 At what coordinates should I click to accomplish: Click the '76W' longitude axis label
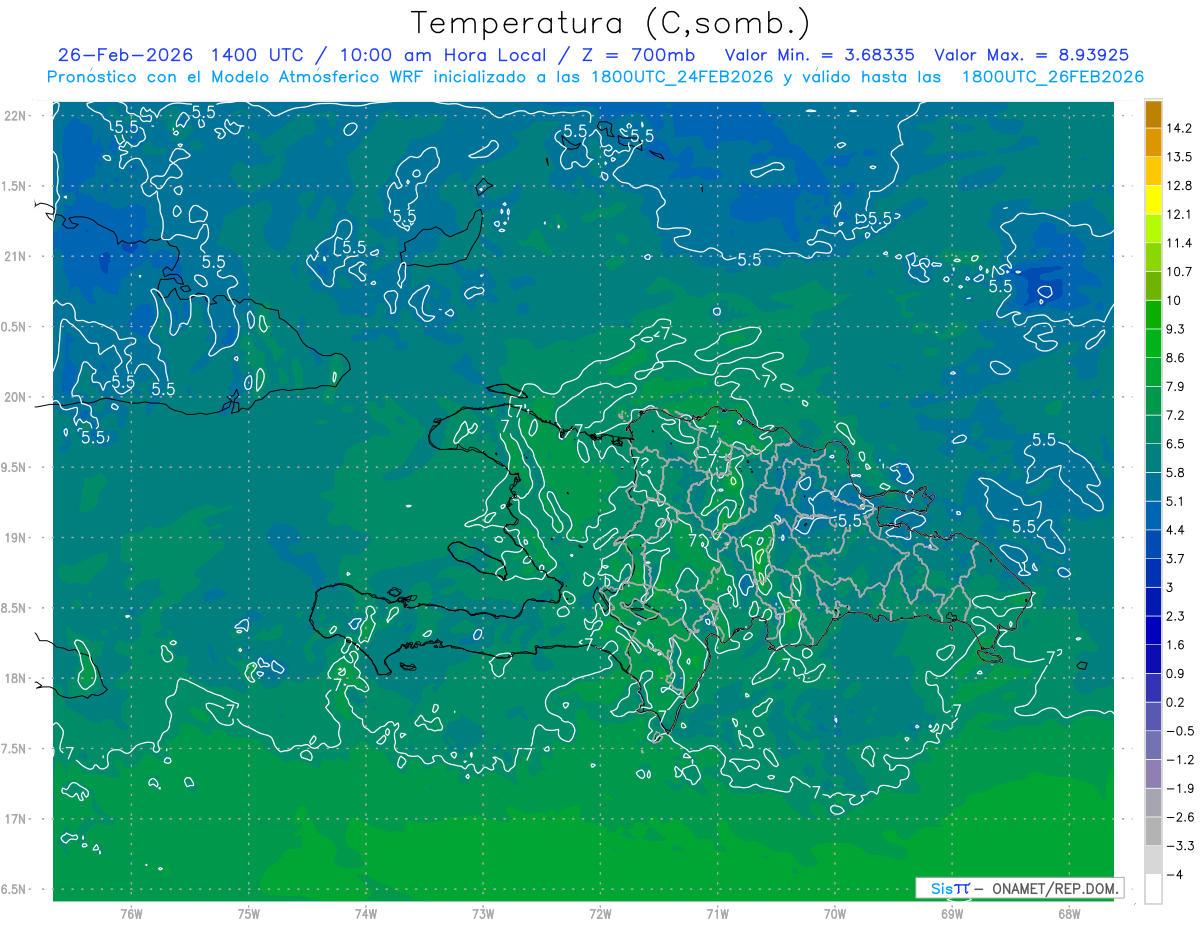[131, 913]
